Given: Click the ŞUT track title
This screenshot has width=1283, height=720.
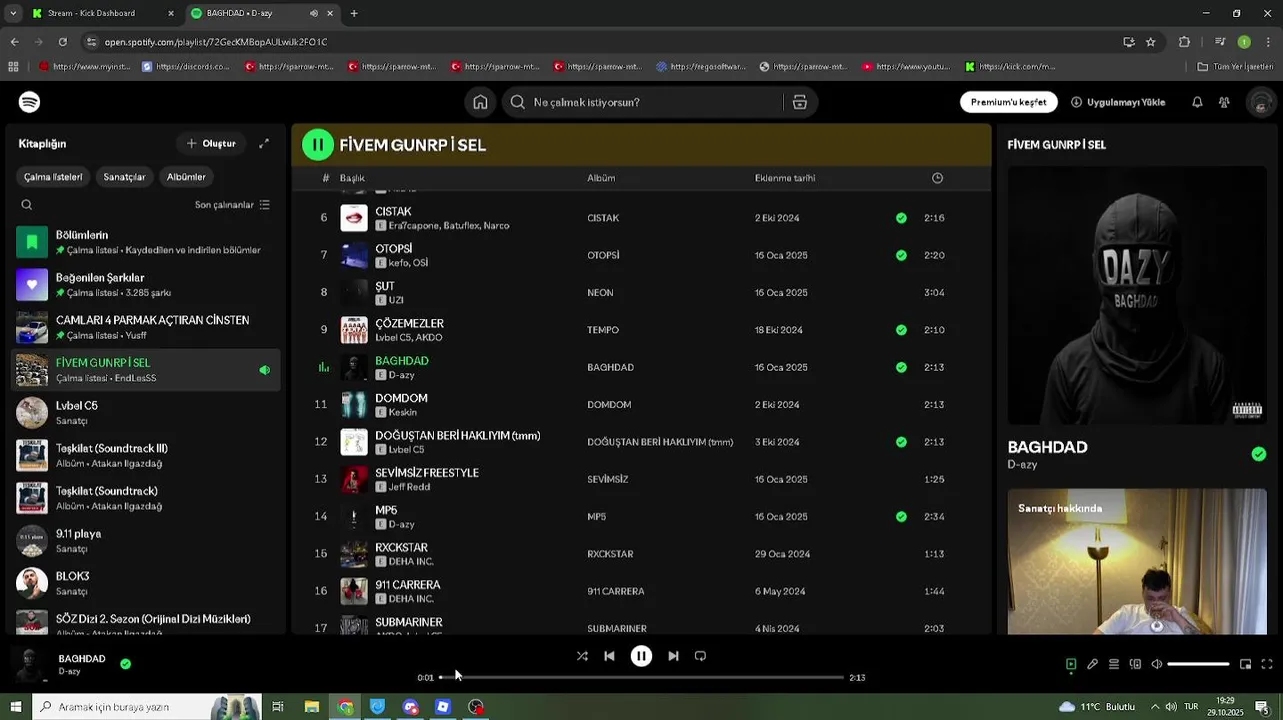Looking at the screenshot, I should tap(385, 286).
